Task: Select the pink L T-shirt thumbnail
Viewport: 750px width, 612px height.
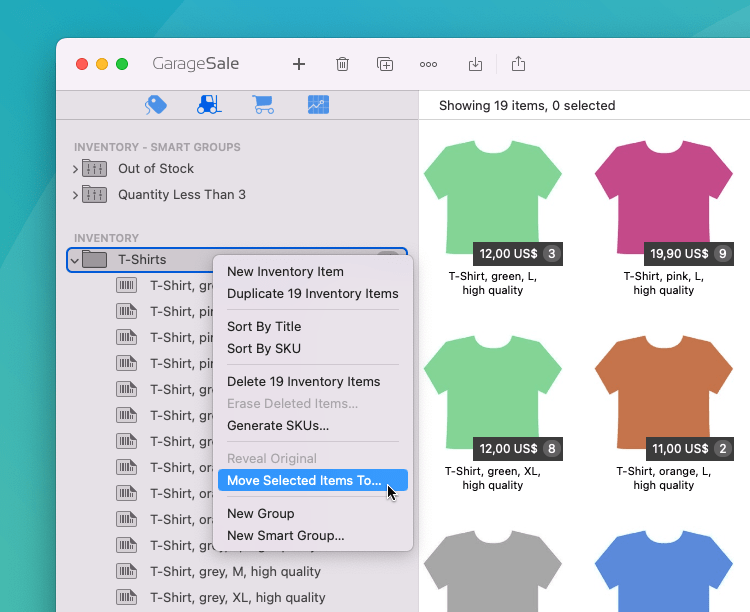Action: pos(663,197)
